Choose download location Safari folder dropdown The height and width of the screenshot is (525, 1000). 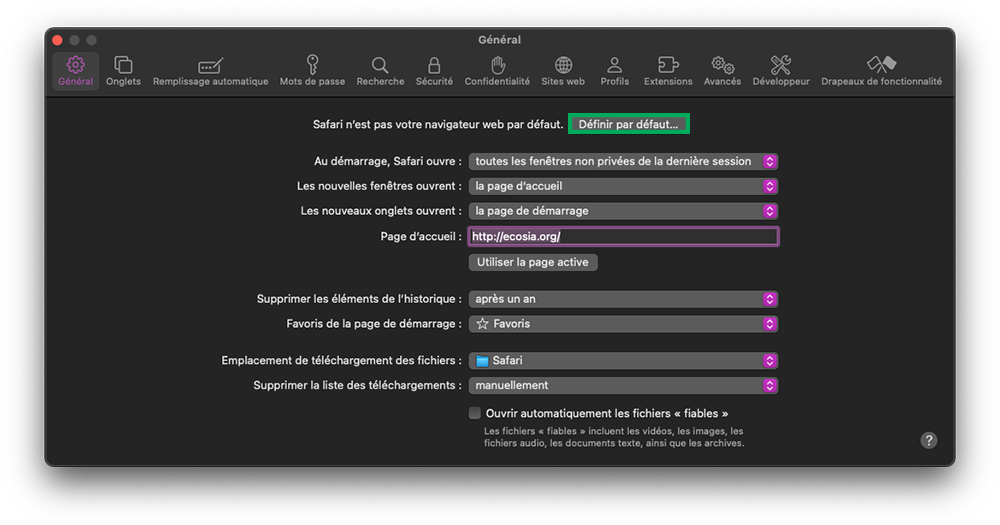pyautogui.click(x=623, y=361)
